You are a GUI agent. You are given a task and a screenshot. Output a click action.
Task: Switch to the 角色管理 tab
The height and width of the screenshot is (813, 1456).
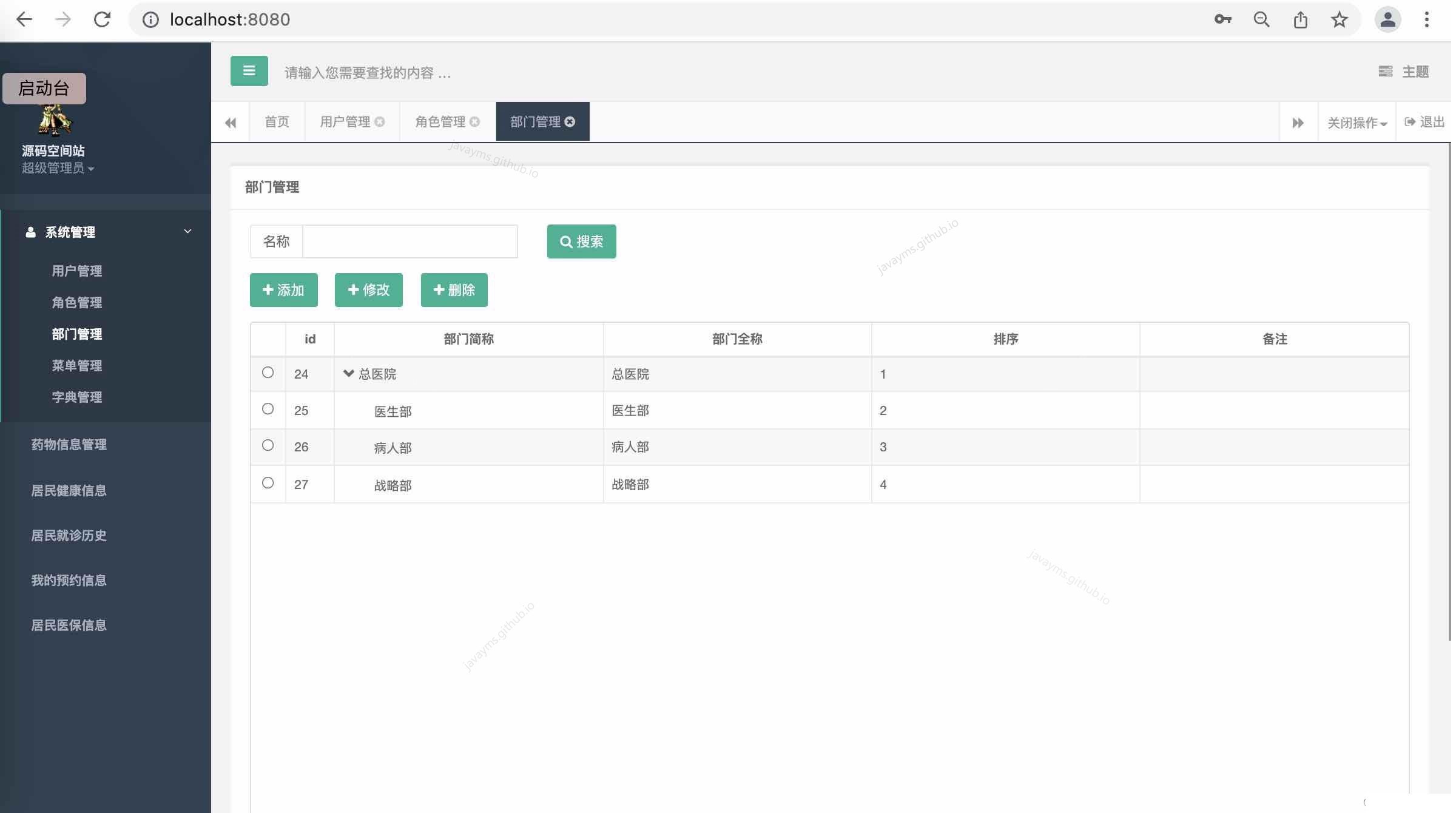[440, 122]
